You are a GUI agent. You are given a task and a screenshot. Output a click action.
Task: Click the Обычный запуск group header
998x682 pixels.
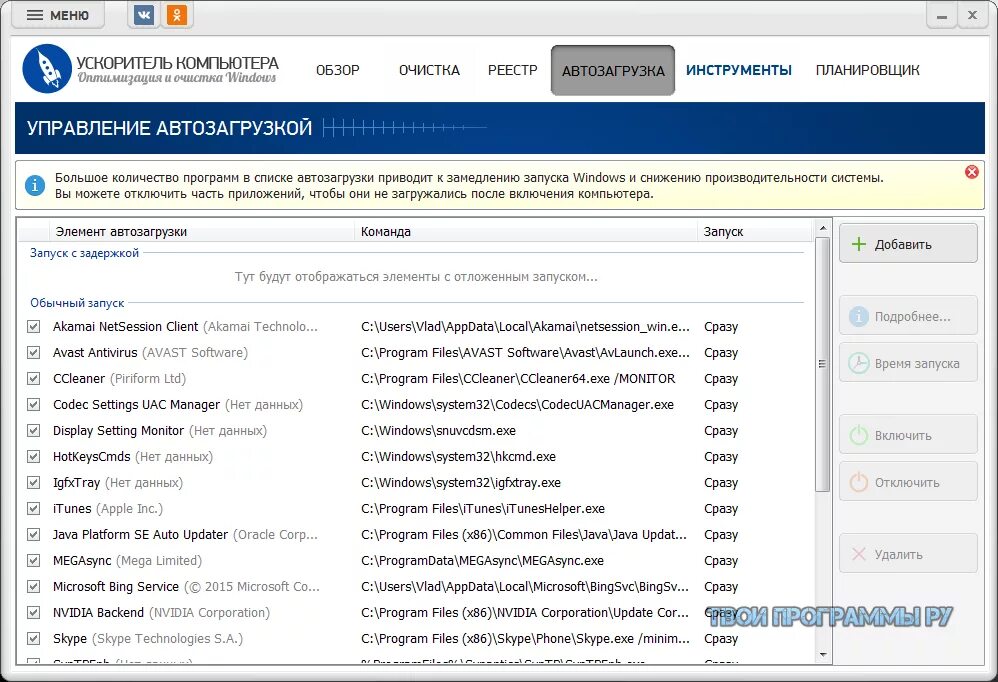click(77, 303)
